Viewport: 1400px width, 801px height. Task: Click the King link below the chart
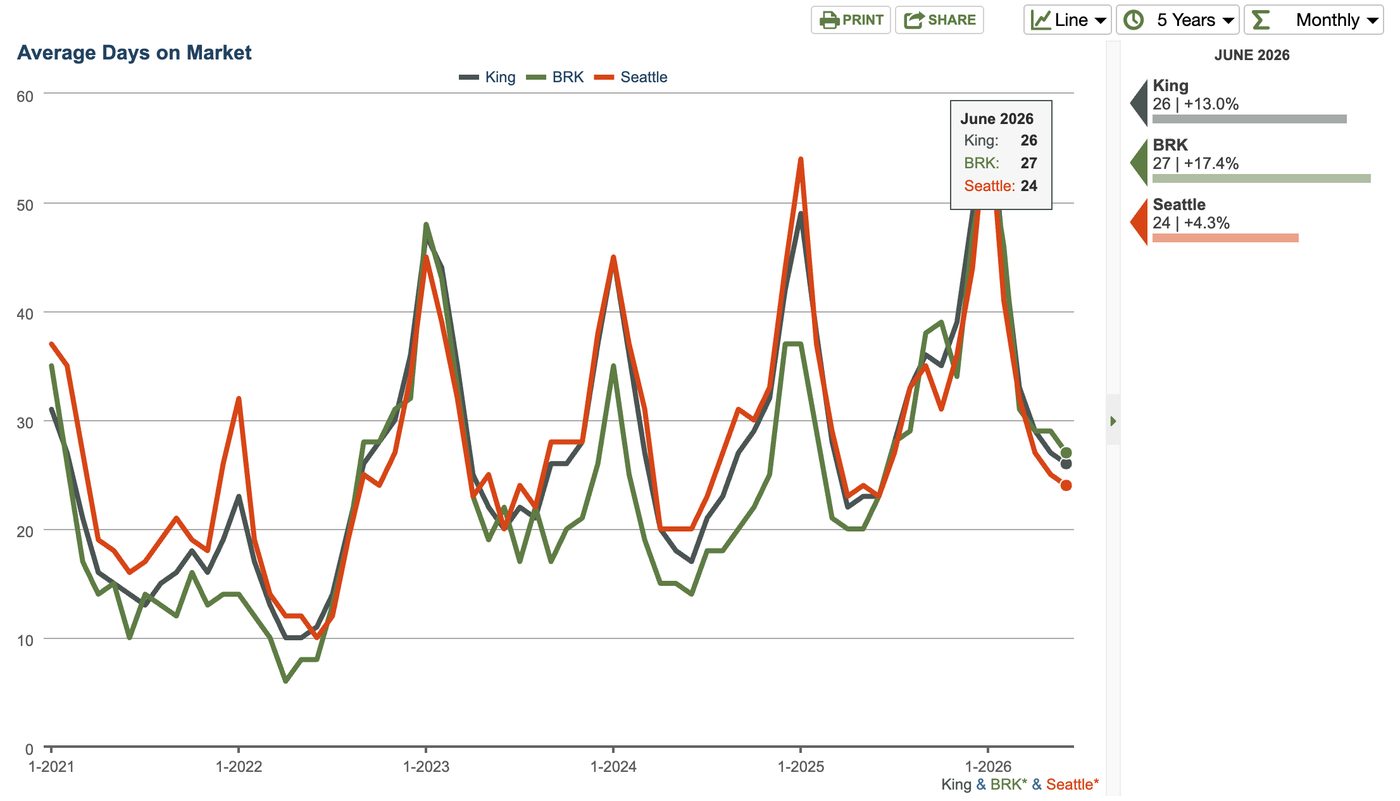[x=956, y=784]
